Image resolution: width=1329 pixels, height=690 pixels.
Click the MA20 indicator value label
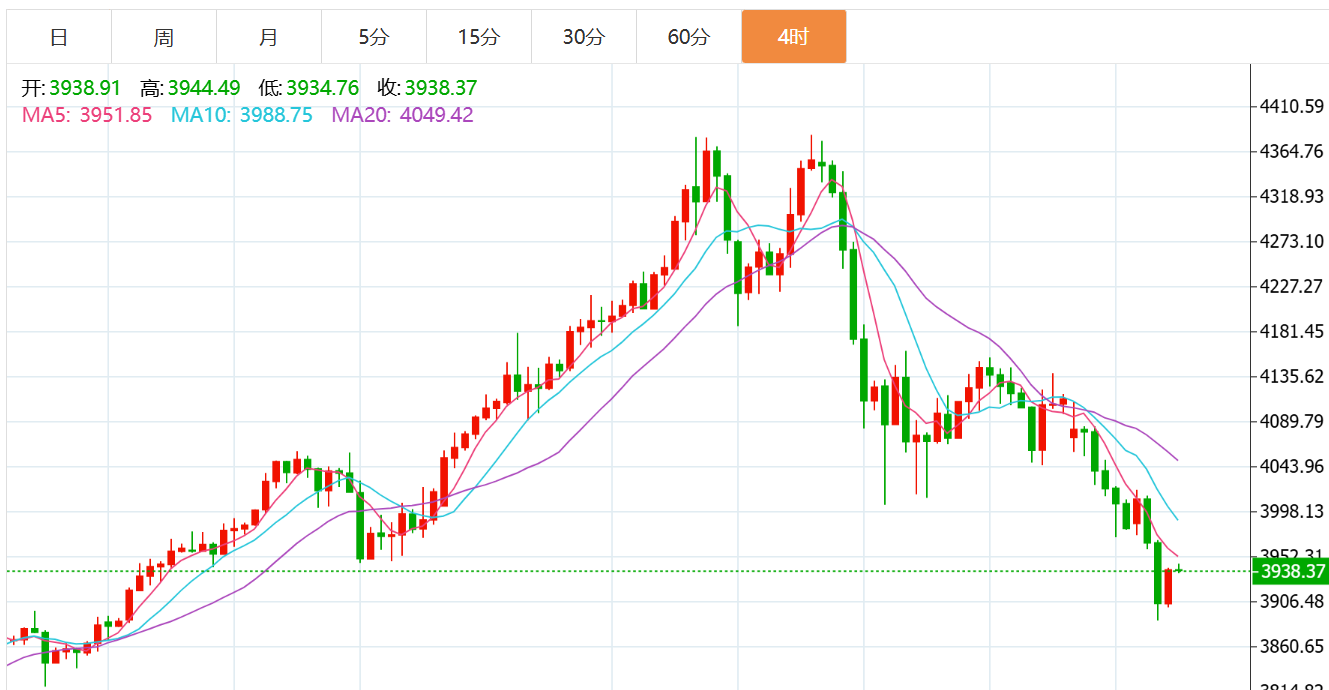click(x=402, y=115)
